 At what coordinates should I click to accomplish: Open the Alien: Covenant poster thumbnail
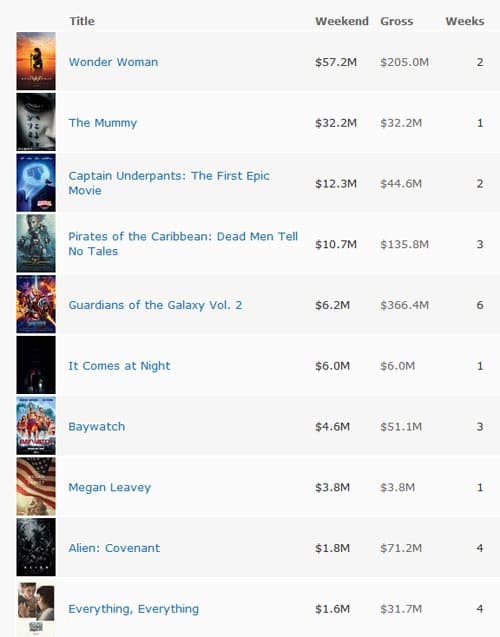click(36, 547)
